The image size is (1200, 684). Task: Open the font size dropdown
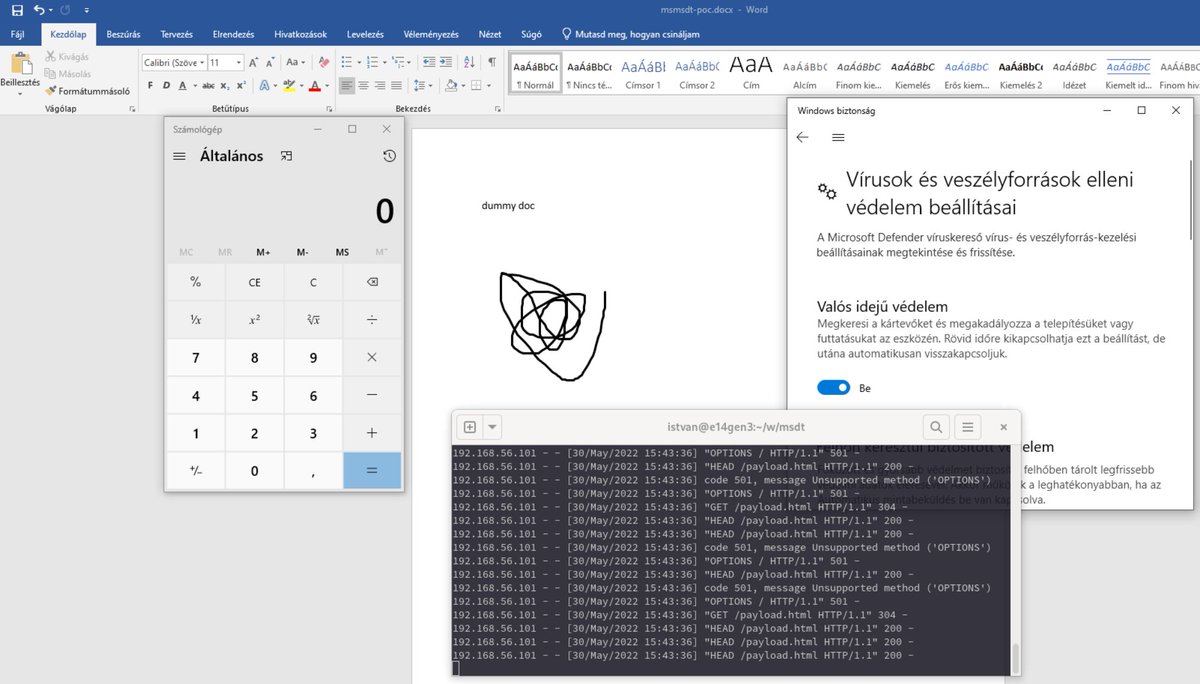click(x=238, y=62)
